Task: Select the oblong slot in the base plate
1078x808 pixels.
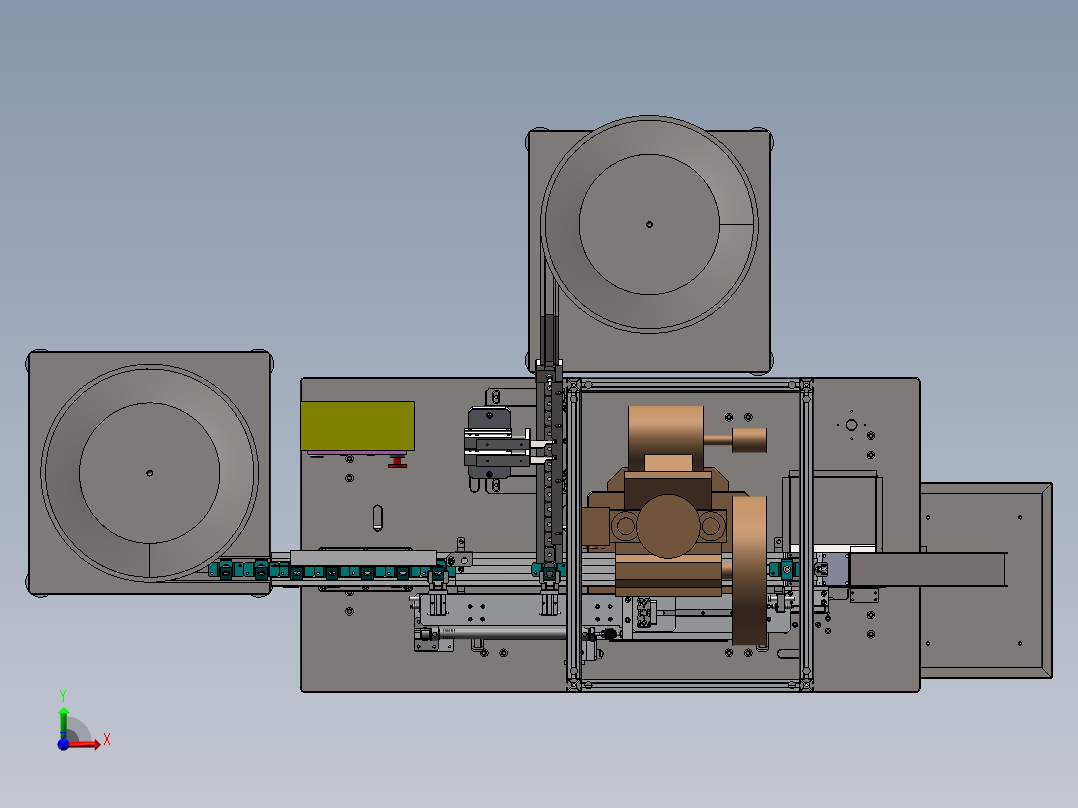Action: tap(377, 518)
